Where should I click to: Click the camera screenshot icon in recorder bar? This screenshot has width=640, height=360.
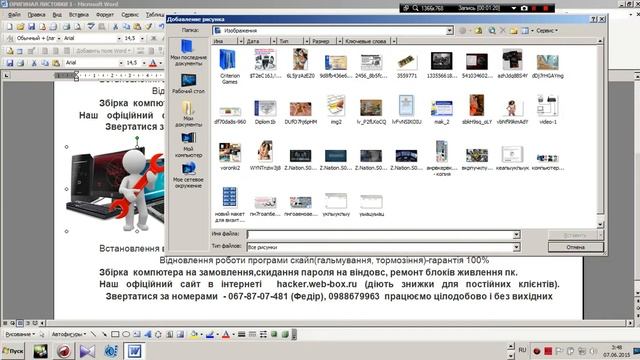click(524, 8)
